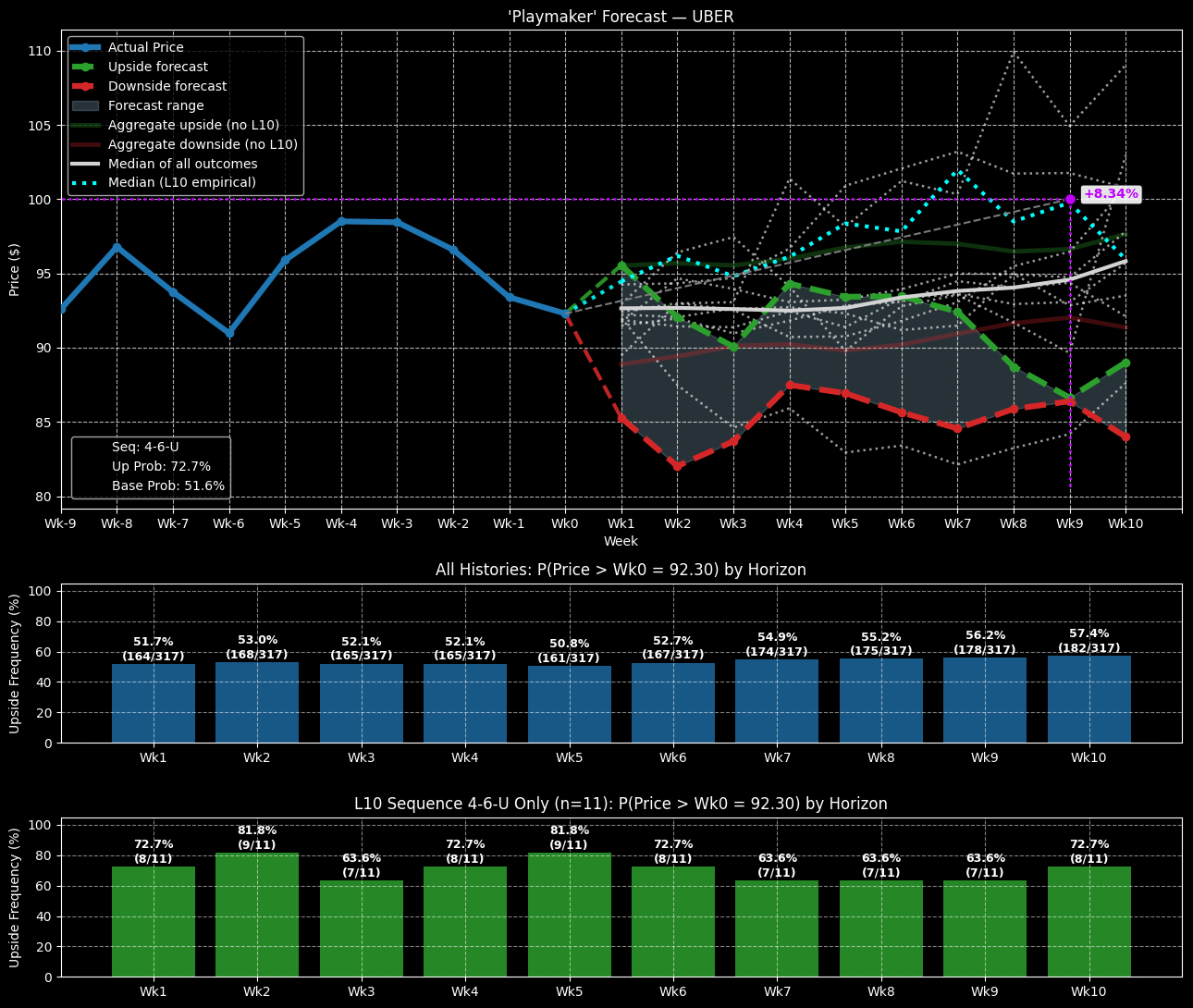Image resolution: width=1193 pixels, height=1008 pixels.
Task: Click the '52.7% (167/317)' bar label
Action: tap(673, 647)
